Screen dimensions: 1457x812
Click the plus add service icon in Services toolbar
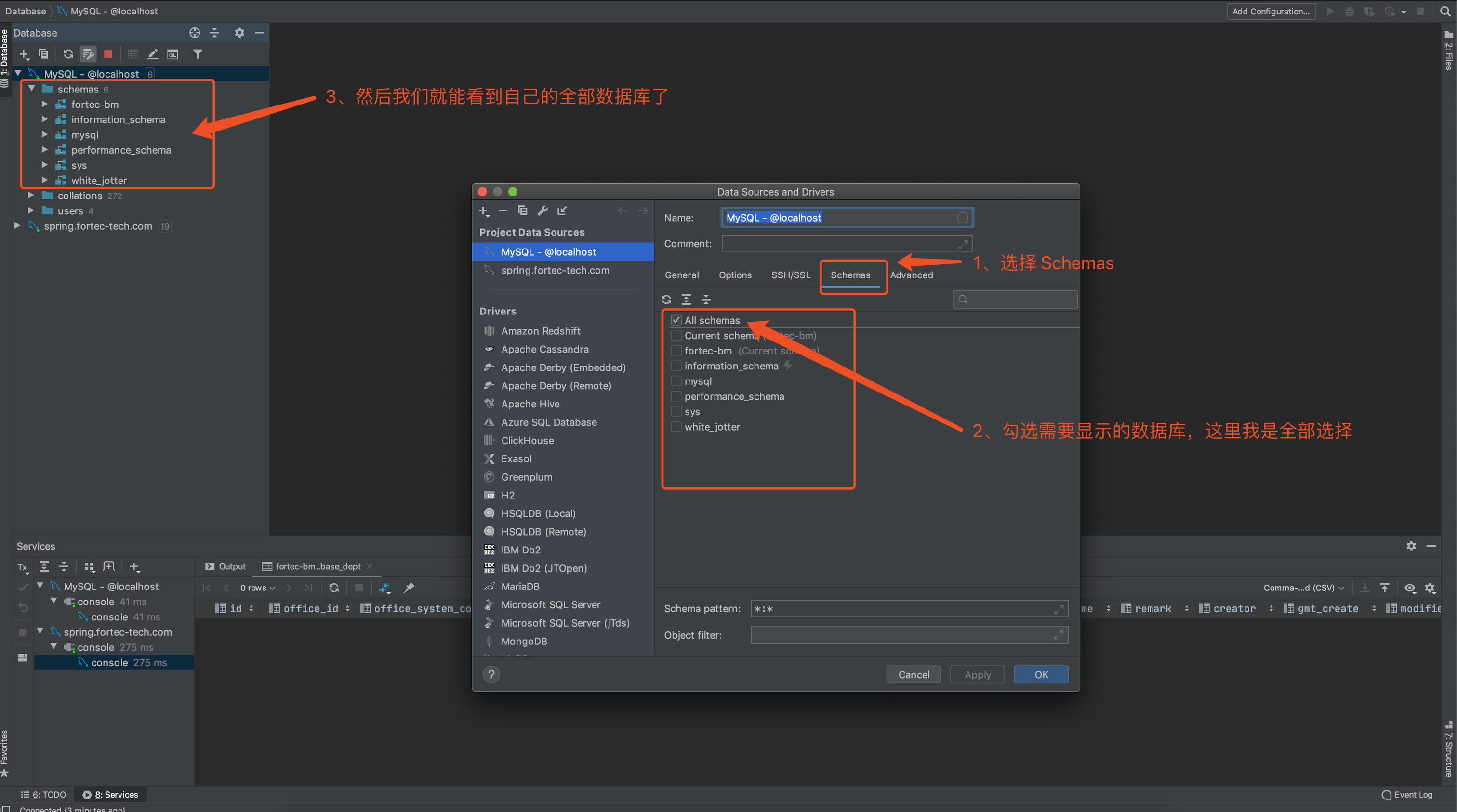coord(134,566)
